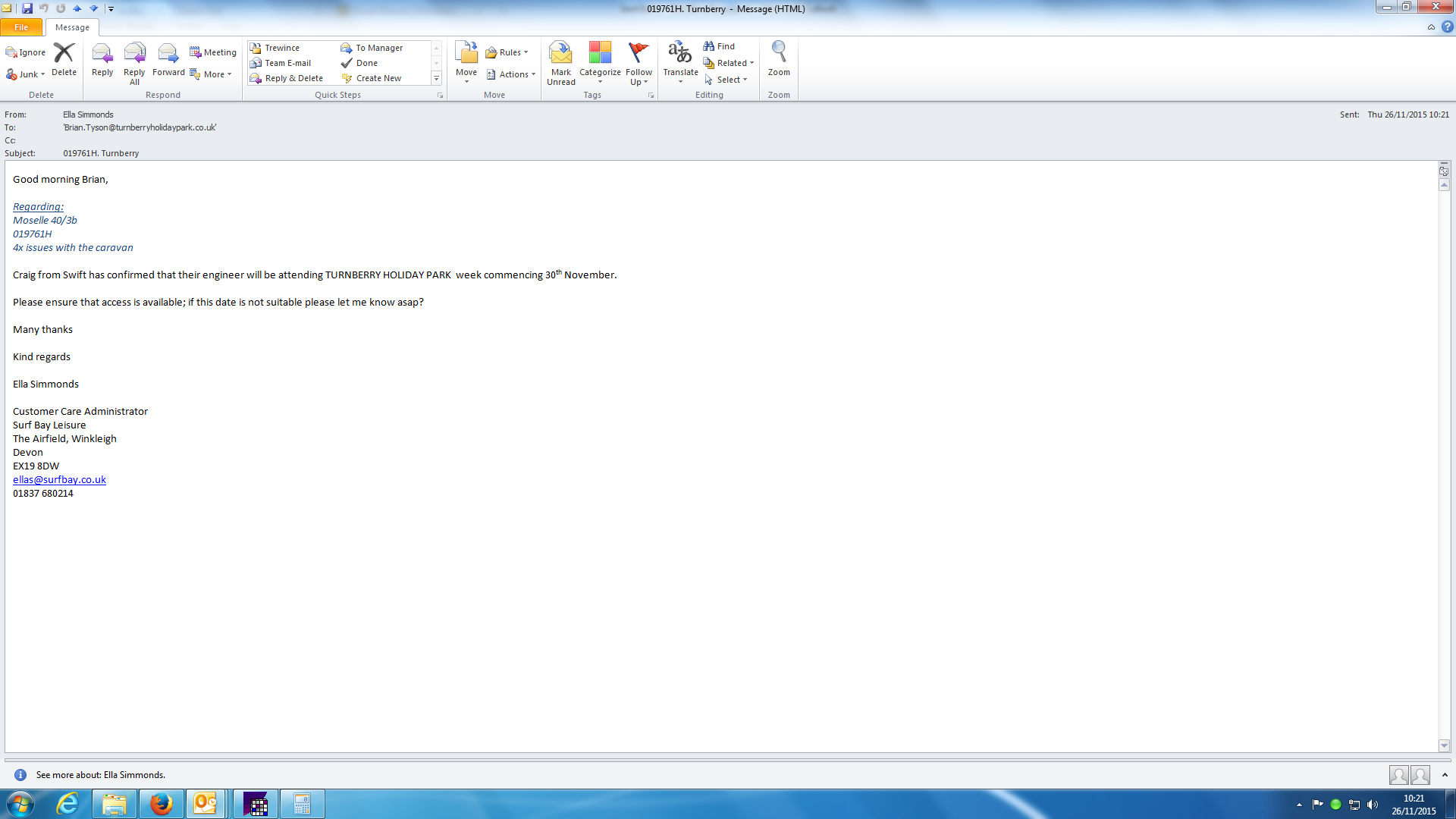Open the File tab
Viewport: 1456px width, 819px height.
(21, 27)
